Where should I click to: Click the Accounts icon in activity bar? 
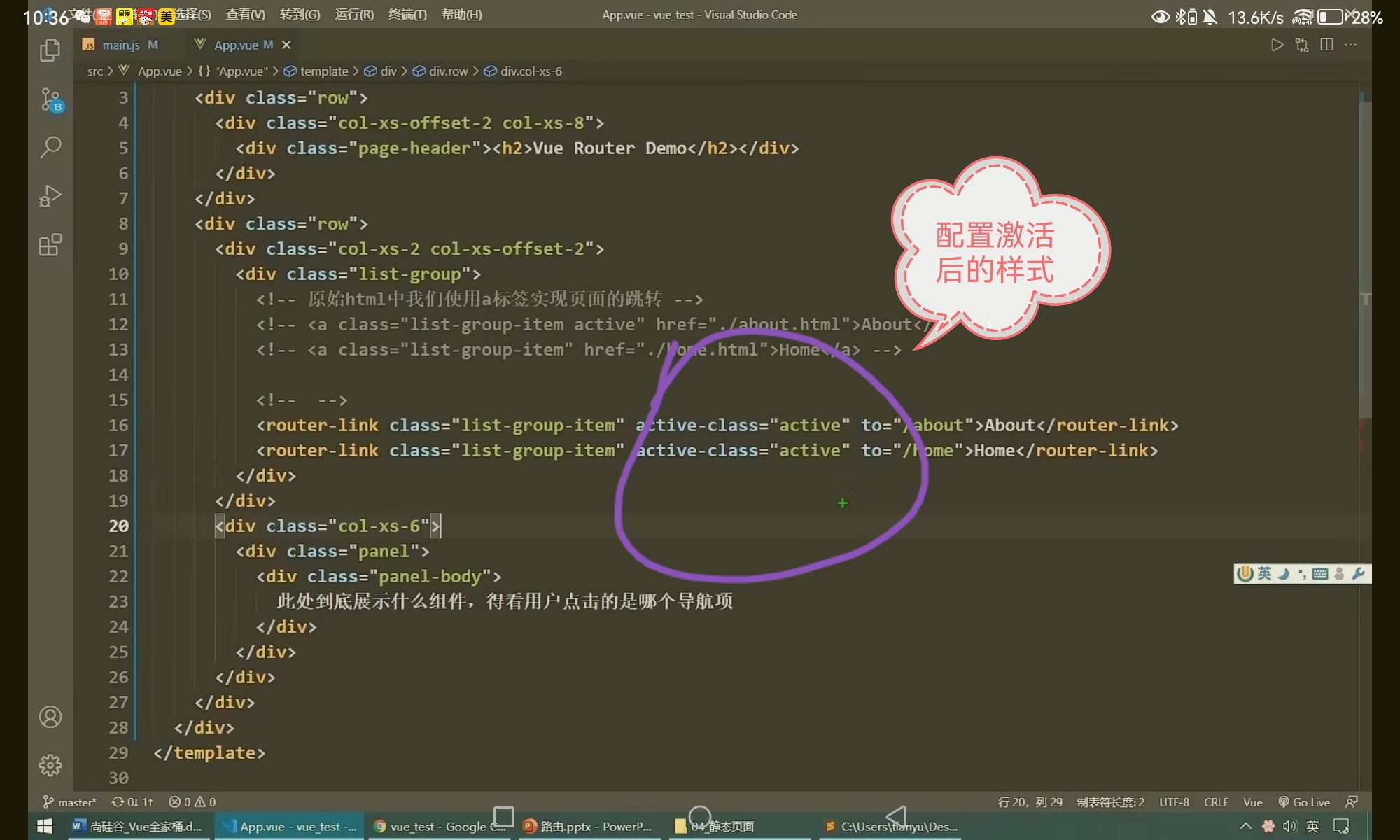pyautogui.click(x=50, y=717)
